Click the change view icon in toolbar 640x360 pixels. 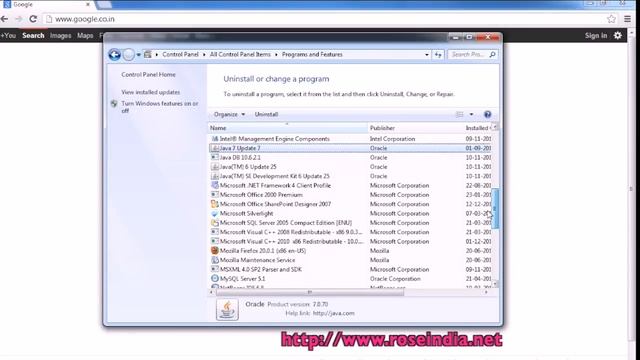(x=460, y=114)
